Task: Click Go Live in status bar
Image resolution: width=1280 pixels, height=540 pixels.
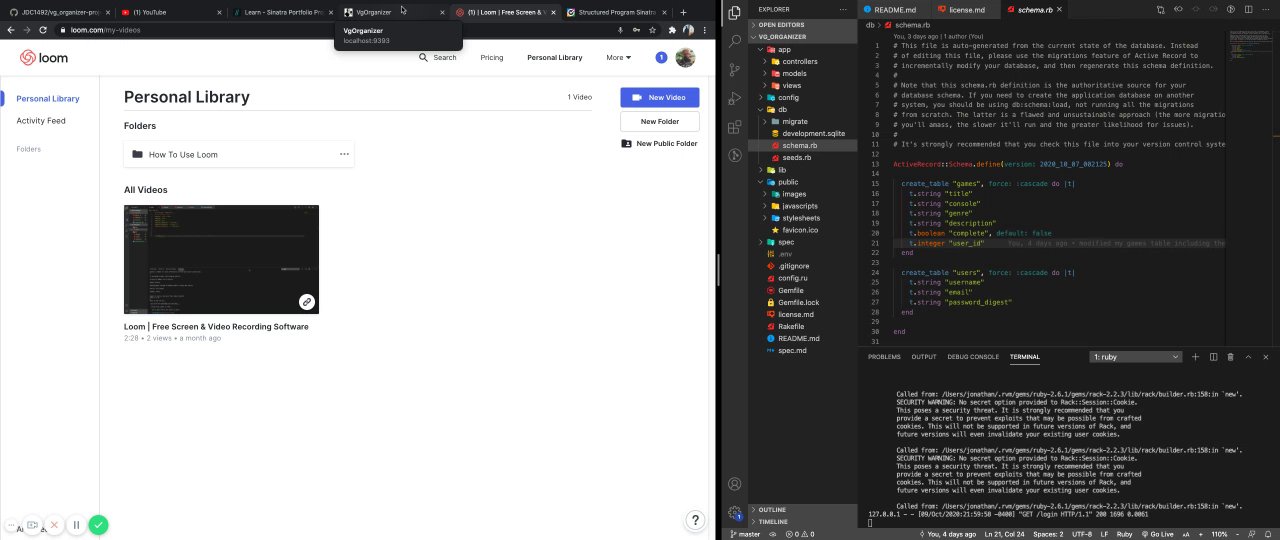Action: click(1156, 534)
